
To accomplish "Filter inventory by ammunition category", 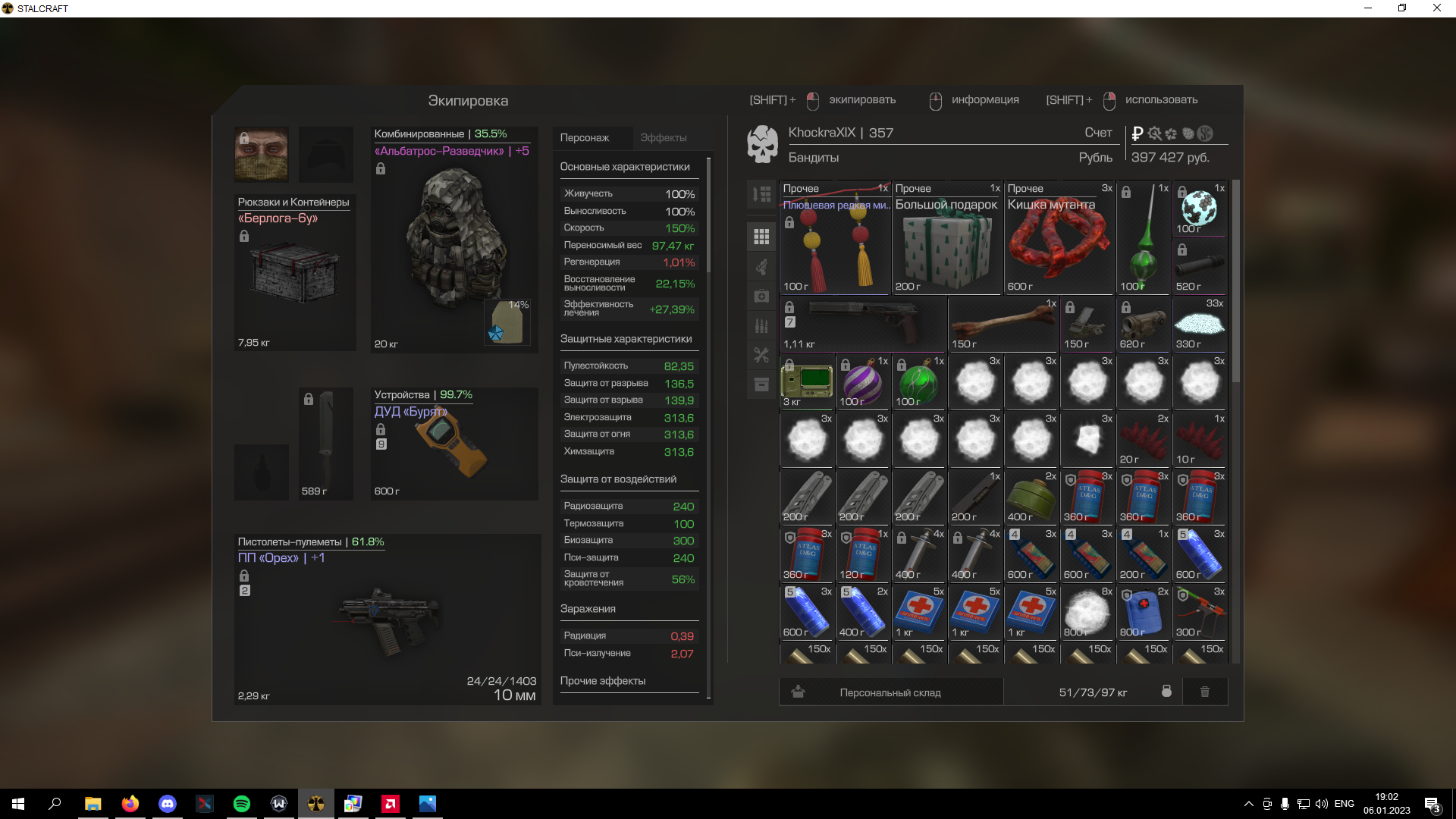I will point(761,325).
